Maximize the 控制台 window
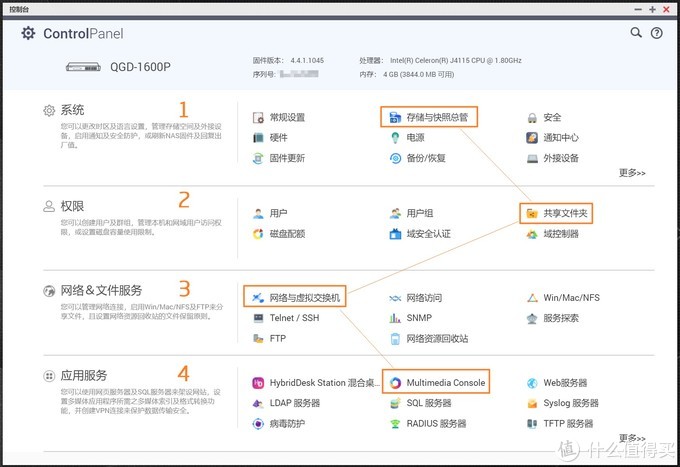Screen dimensions: 680x467 [x=652, y=9]
